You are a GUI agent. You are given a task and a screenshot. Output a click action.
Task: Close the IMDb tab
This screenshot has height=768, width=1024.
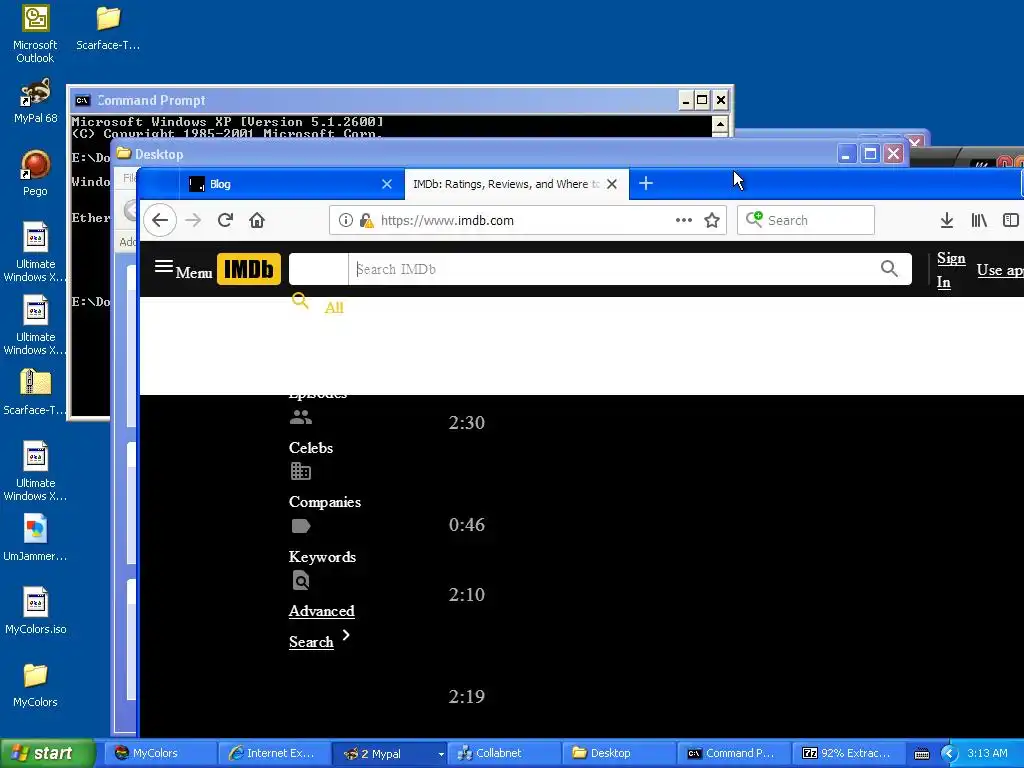(x=612, y=184)
